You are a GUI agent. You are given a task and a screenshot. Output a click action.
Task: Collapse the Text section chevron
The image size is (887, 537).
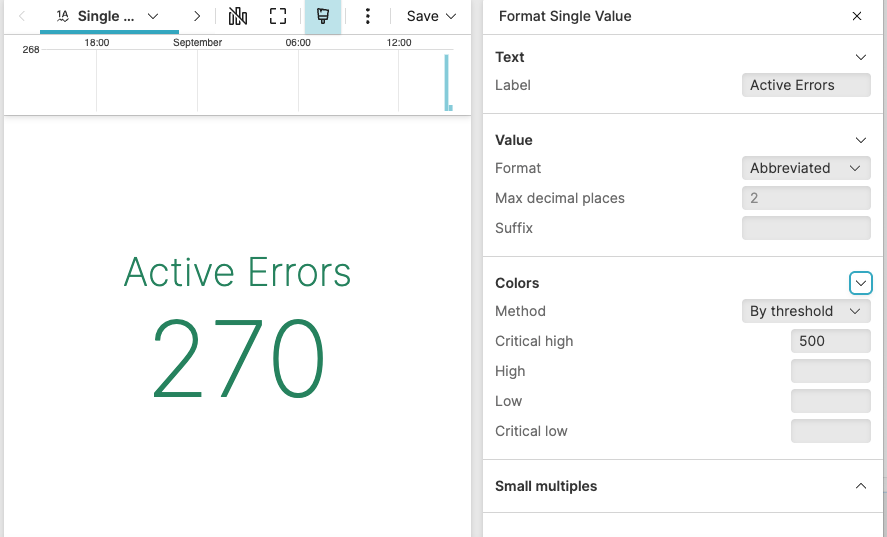[860, 57]
